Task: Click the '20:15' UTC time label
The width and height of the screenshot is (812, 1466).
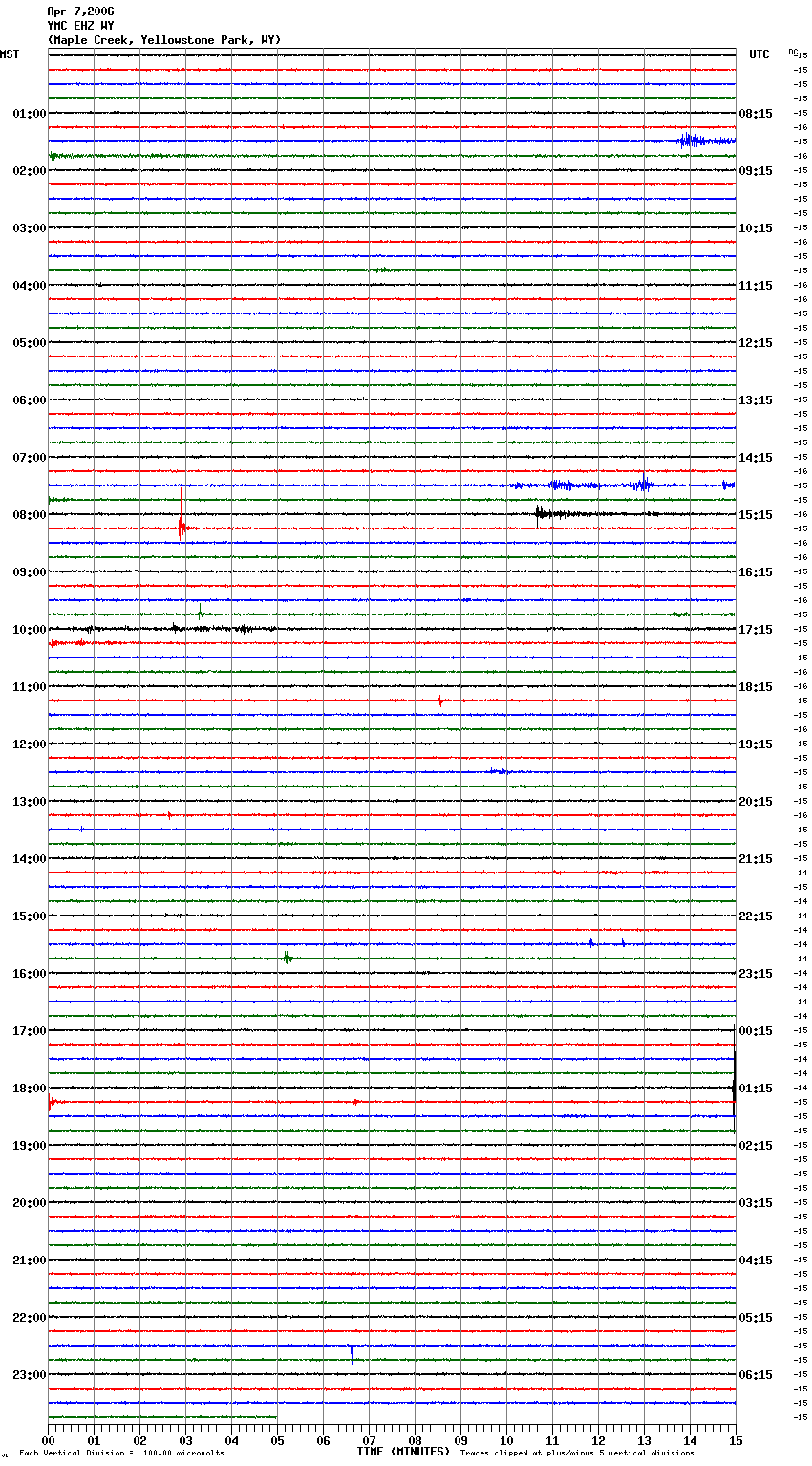Action: [x=756, y=802]
